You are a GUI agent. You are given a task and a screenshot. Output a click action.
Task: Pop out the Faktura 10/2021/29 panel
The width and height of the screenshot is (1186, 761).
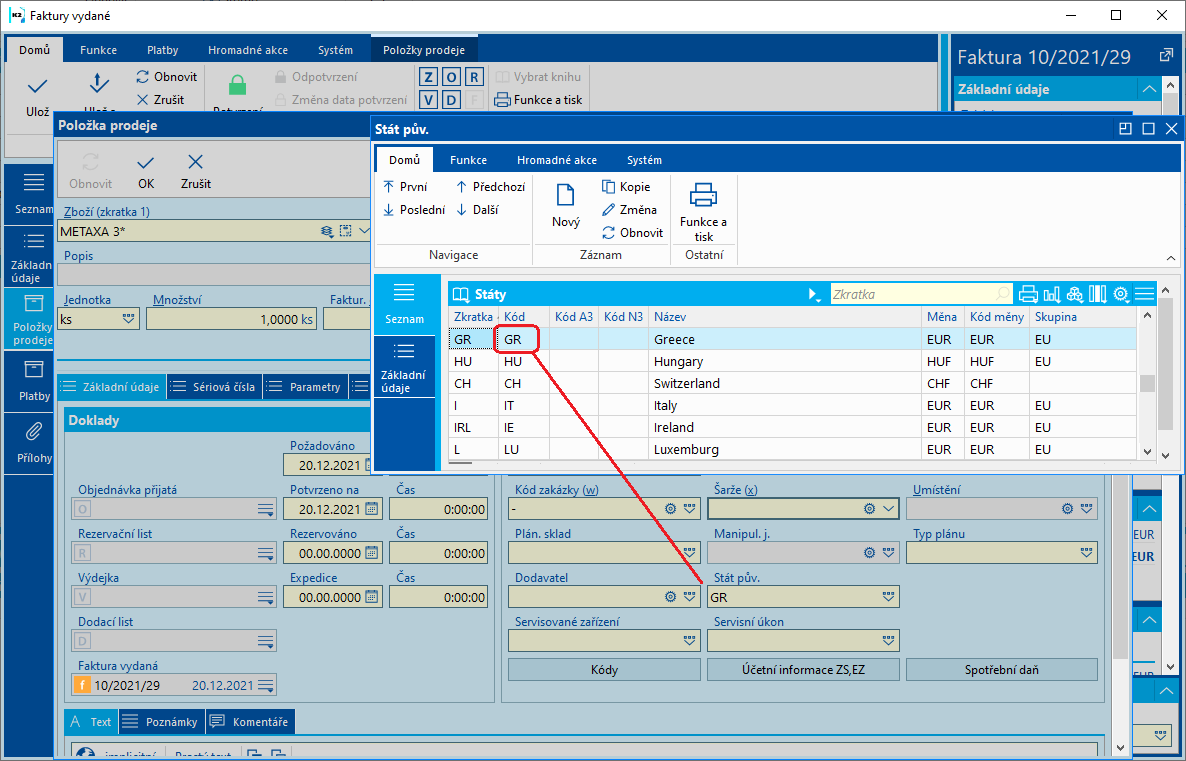coord(1166,56)
